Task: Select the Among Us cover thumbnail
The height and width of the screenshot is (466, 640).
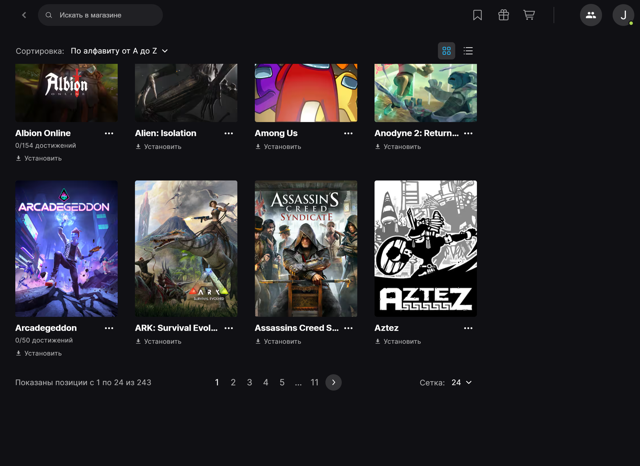Action: click(x=306, y=93)
